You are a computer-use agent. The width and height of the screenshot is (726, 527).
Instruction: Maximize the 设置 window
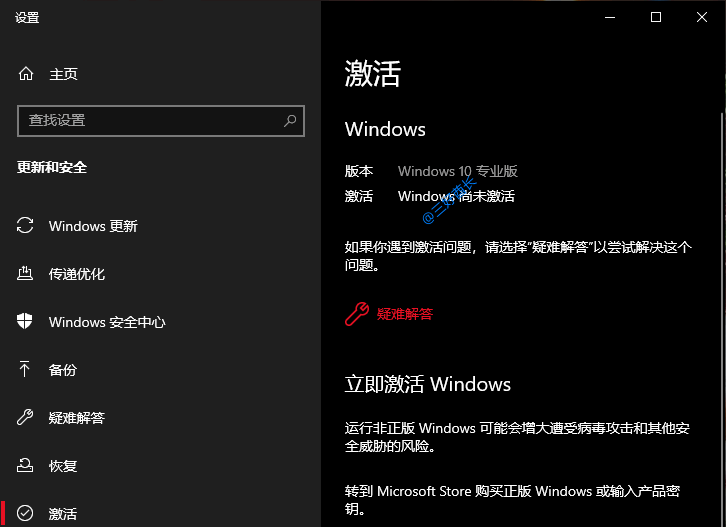(x=656, y=18)
